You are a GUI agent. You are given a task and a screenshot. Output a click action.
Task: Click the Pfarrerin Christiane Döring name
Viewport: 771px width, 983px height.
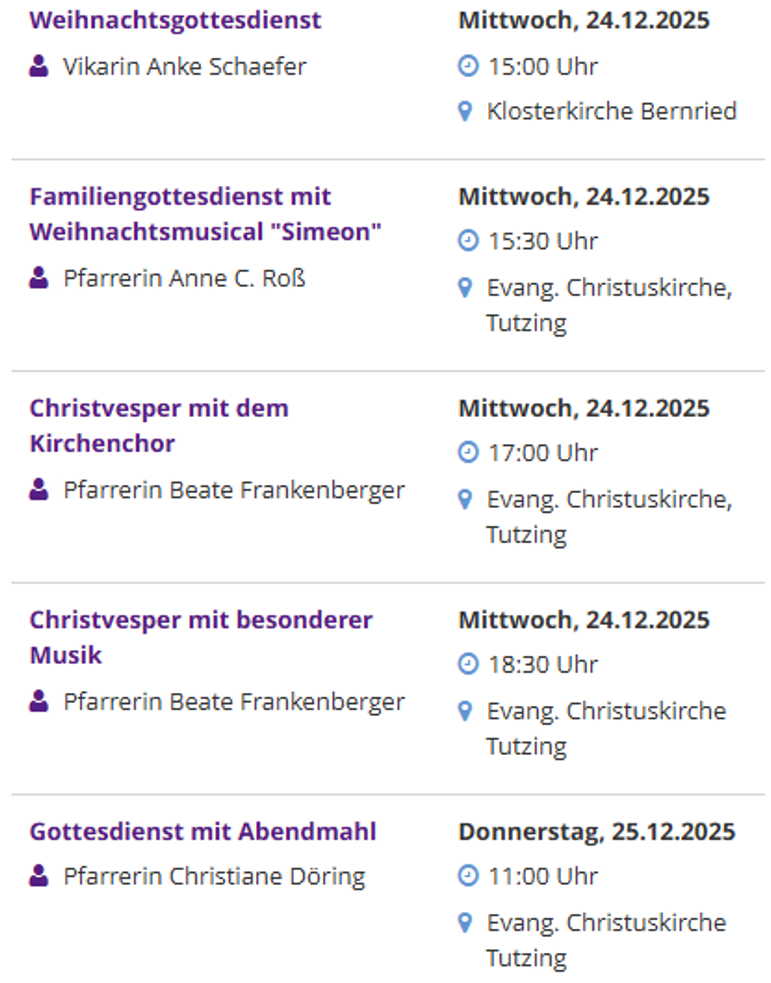tap(214, 877)
